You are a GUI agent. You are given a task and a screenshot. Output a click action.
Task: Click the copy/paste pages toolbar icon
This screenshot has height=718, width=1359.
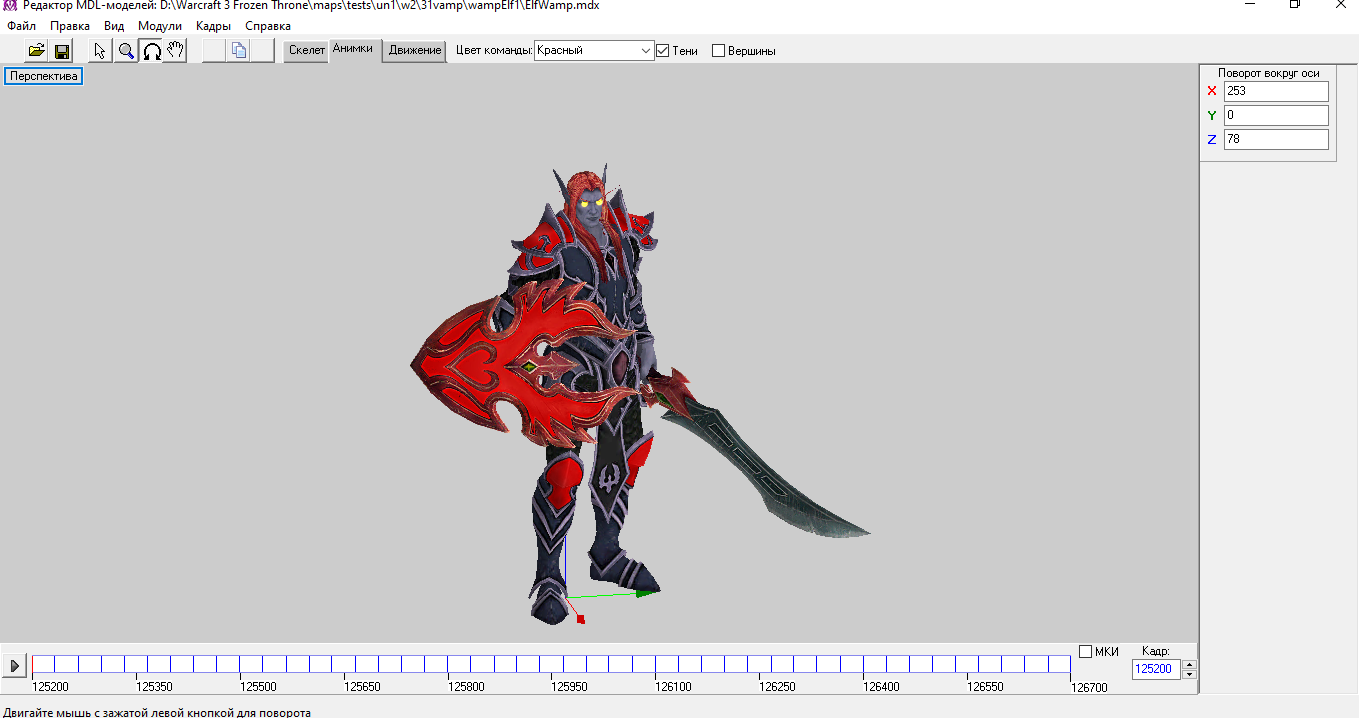[238, 51]
